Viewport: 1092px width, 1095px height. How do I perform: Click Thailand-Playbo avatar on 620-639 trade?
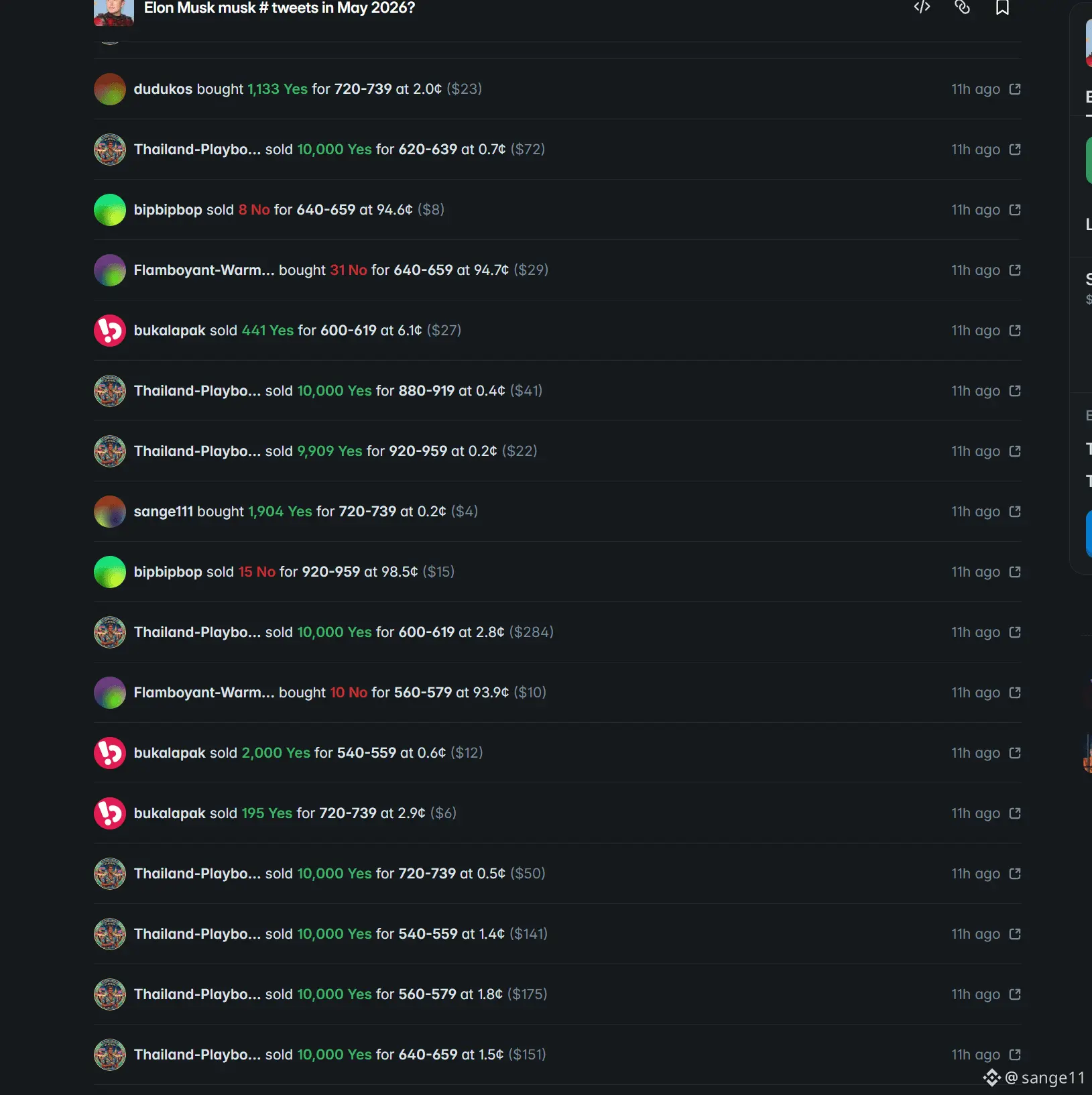[x=110, y=150]
